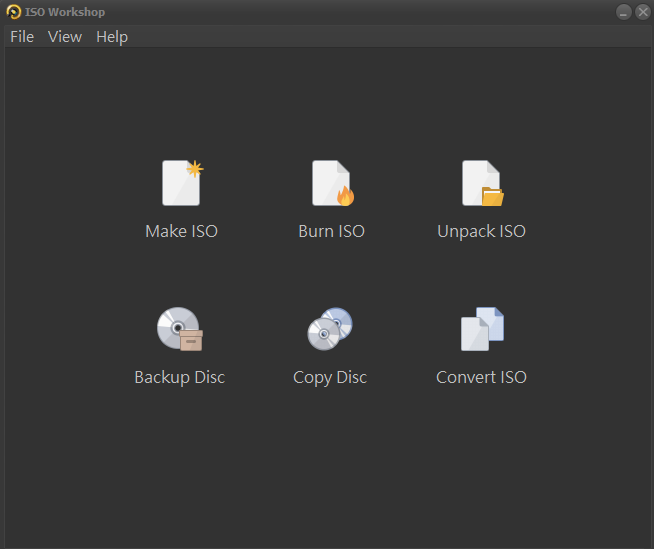The image size is (654, 549).
Task: Click the Burn ISO text label
Action: tap(332, 231)
